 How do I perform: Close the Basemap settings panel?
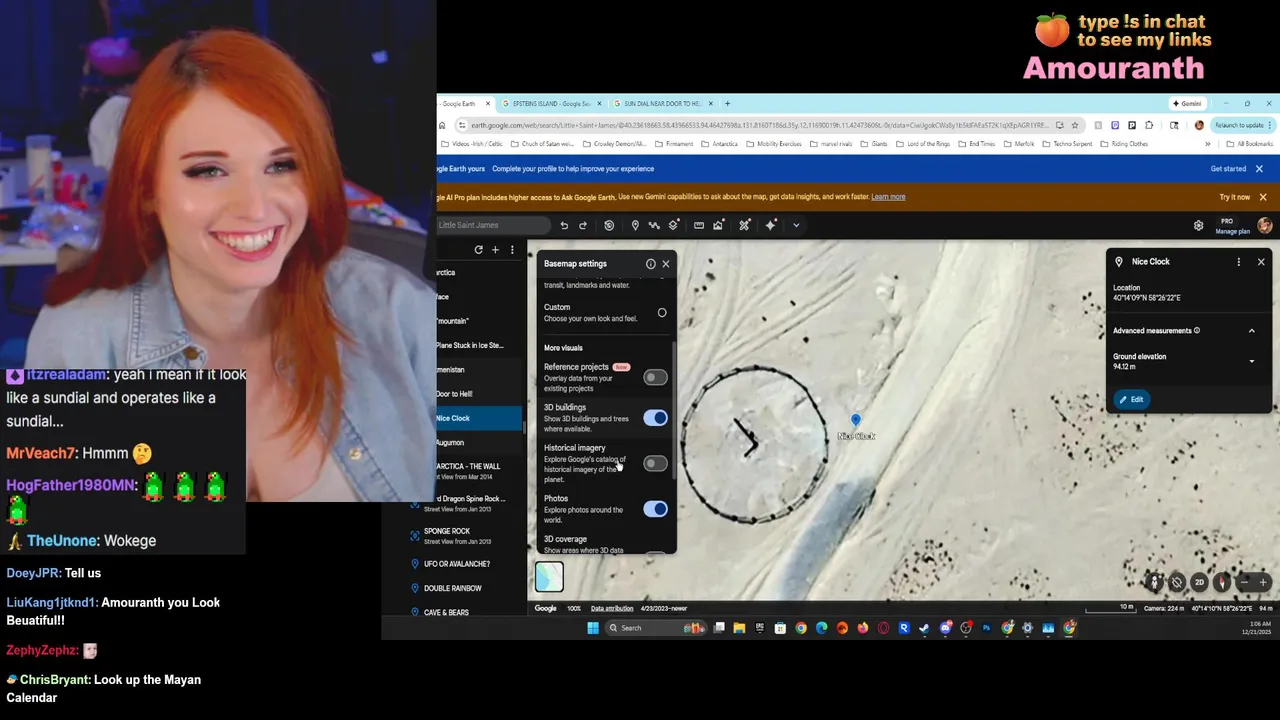point(666,264)
